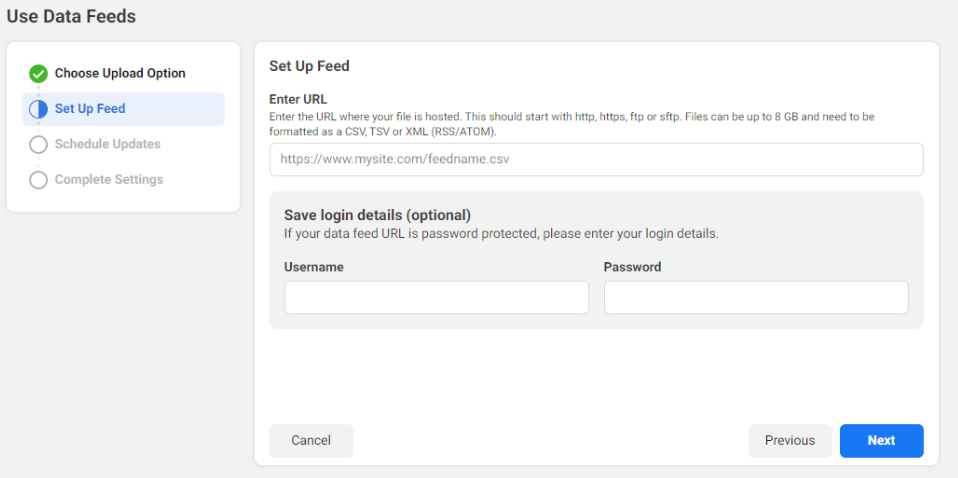Click the Set Up Feed panel heading
The image size is (958, 478).
309,66
